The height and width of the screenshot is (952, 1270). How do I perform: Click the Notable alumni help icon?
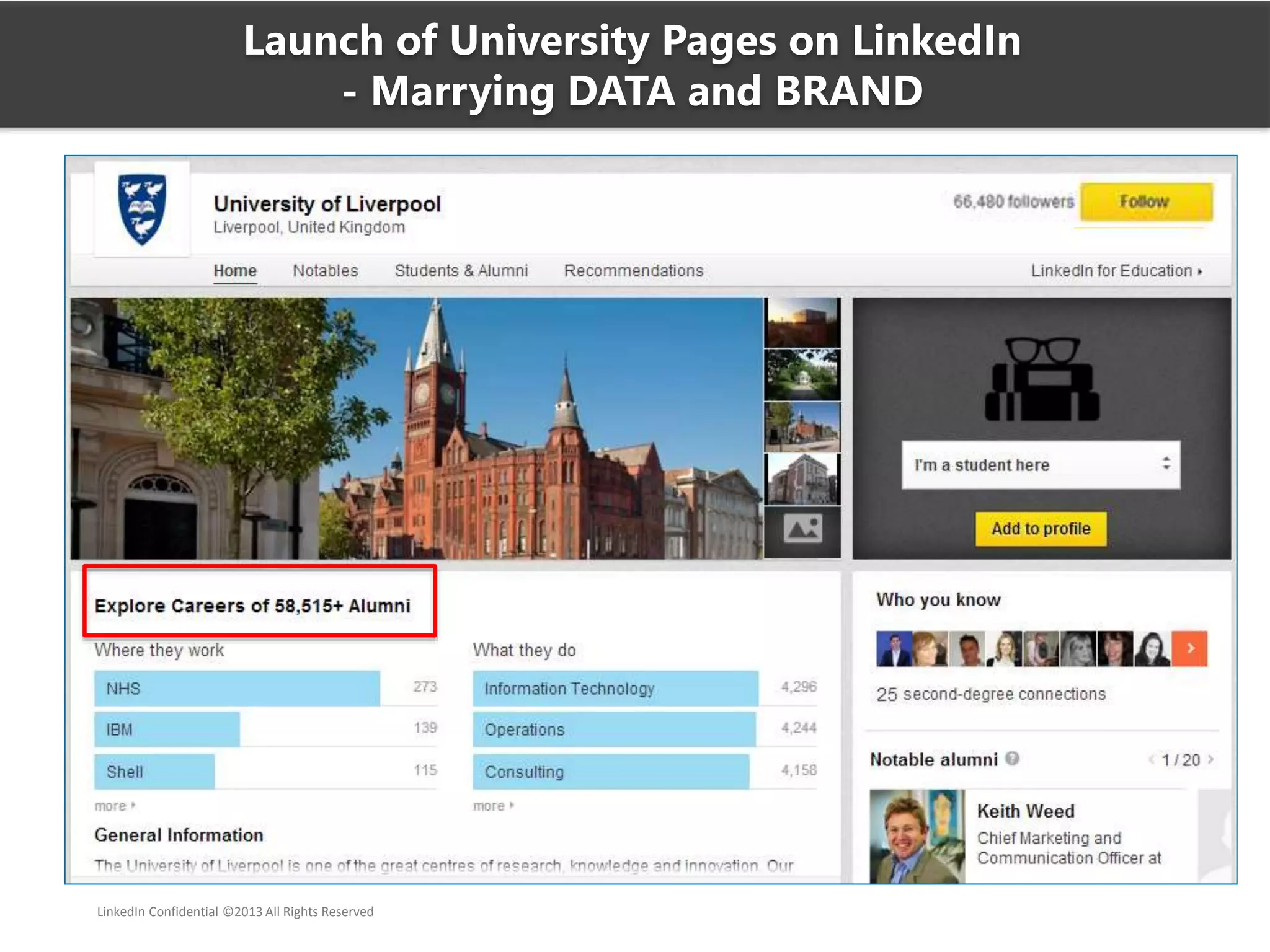[x=1012, y=758]
